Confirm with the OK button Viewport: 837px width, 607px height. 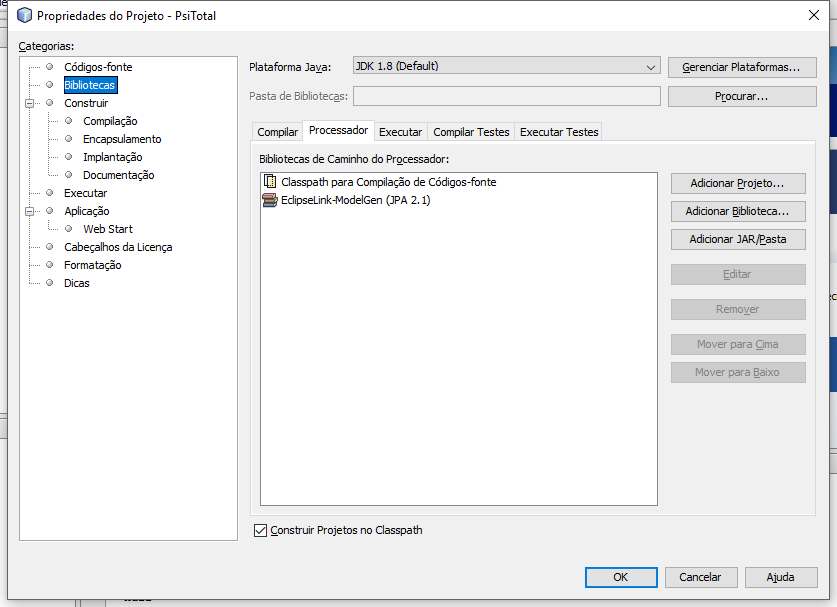click(621, 577)
